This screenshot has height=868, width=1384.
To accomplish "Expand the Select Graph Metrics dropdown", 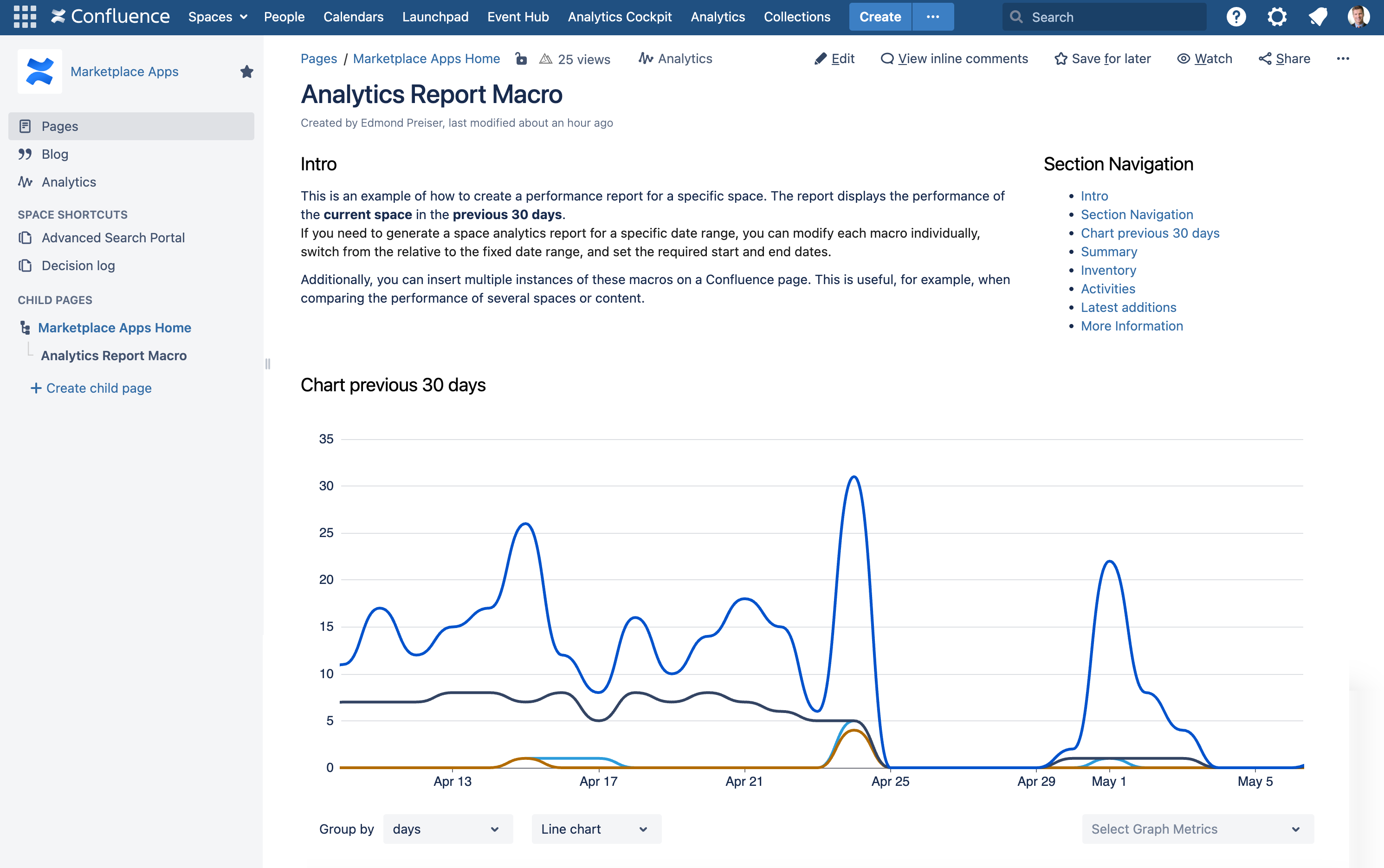I will [1197, 829].
